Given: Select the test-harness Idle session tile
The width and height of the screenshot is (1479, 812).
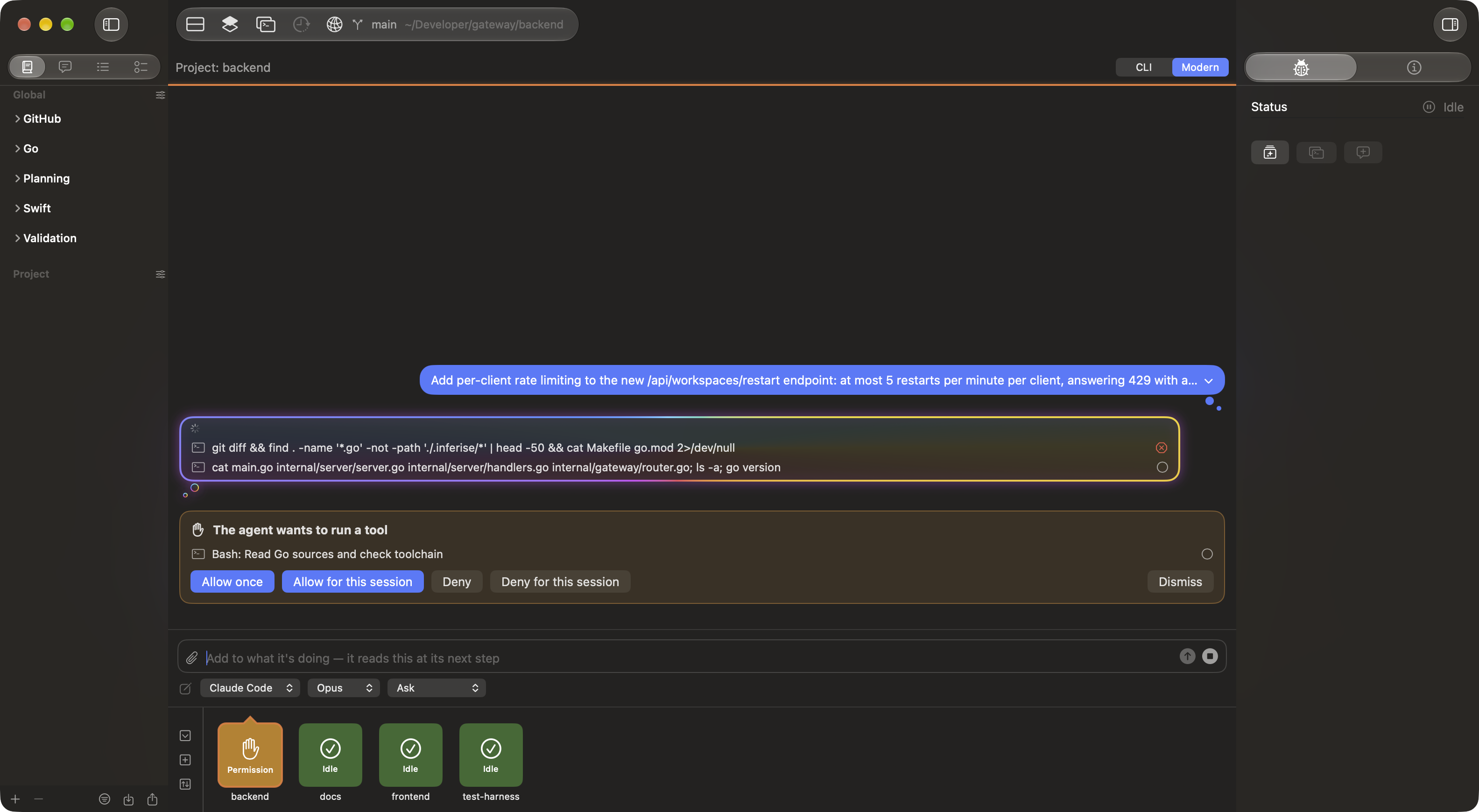Looking at the screenshot, I should [x=491, y=755].
